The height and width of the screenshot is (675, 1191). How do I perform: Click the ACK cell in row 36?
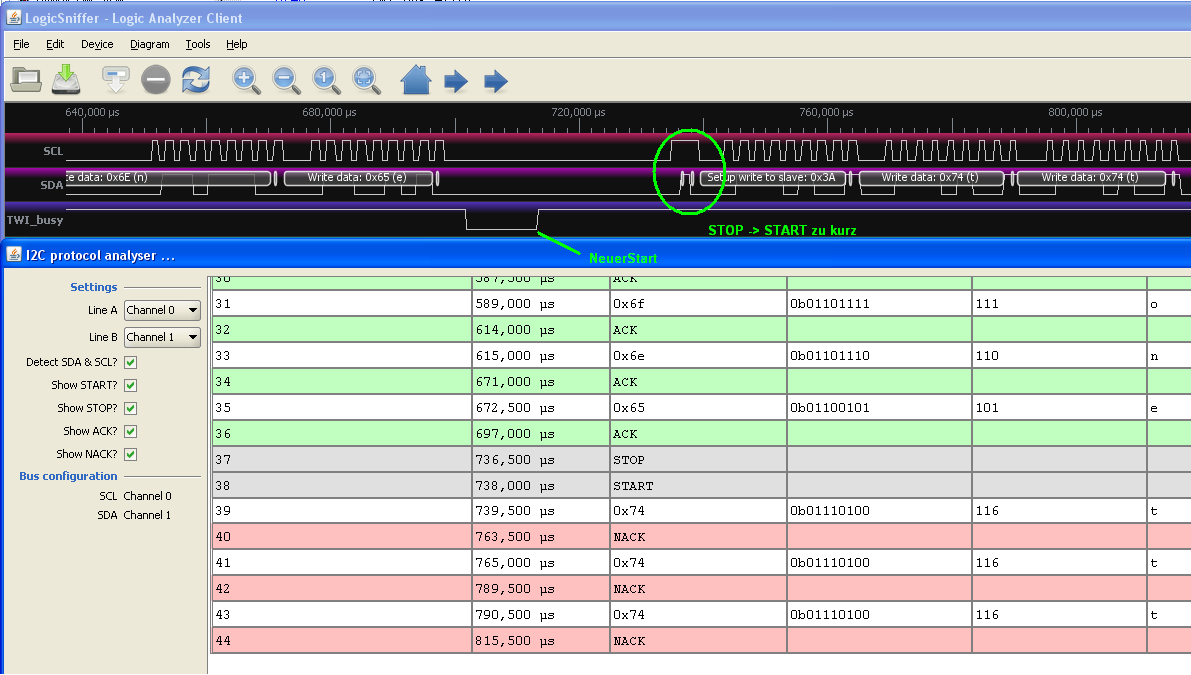[697, 434]
